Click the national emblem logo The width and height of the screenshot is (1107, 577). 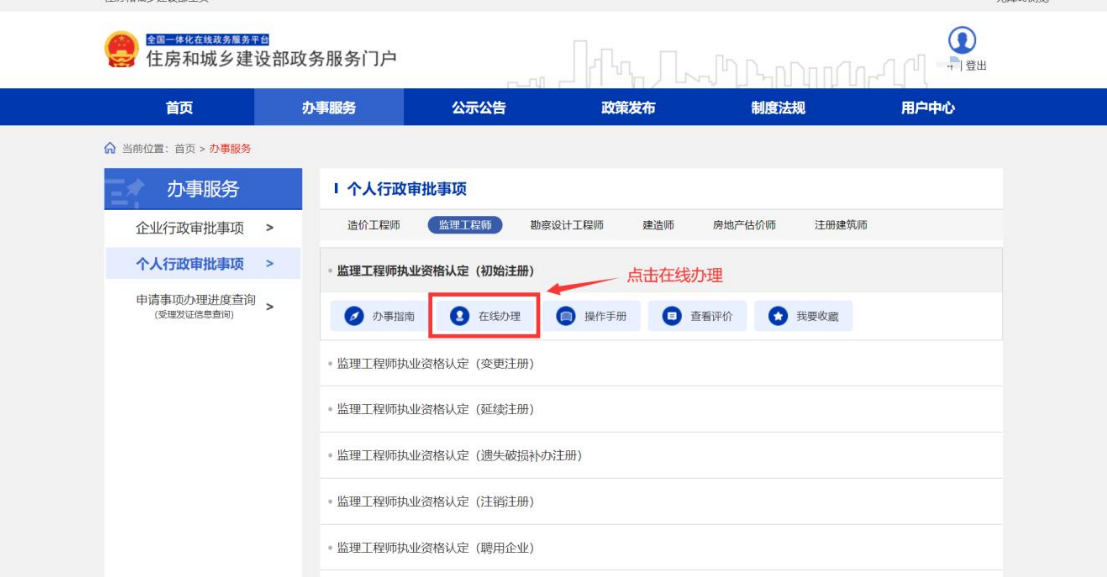[x=122, y=51]
